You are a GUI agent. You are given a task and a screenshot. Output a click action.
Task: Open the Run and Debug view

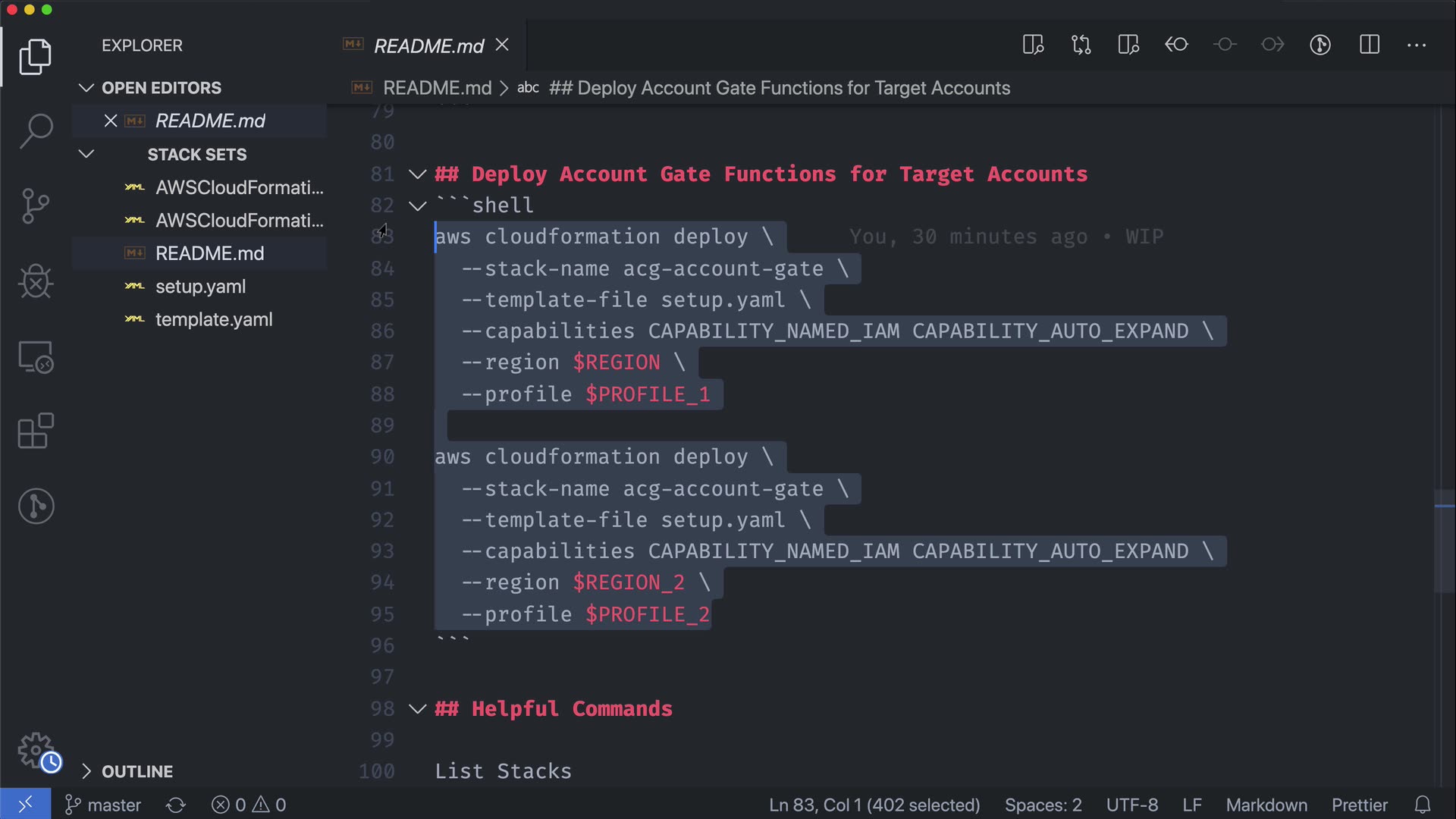click(36, 281)
